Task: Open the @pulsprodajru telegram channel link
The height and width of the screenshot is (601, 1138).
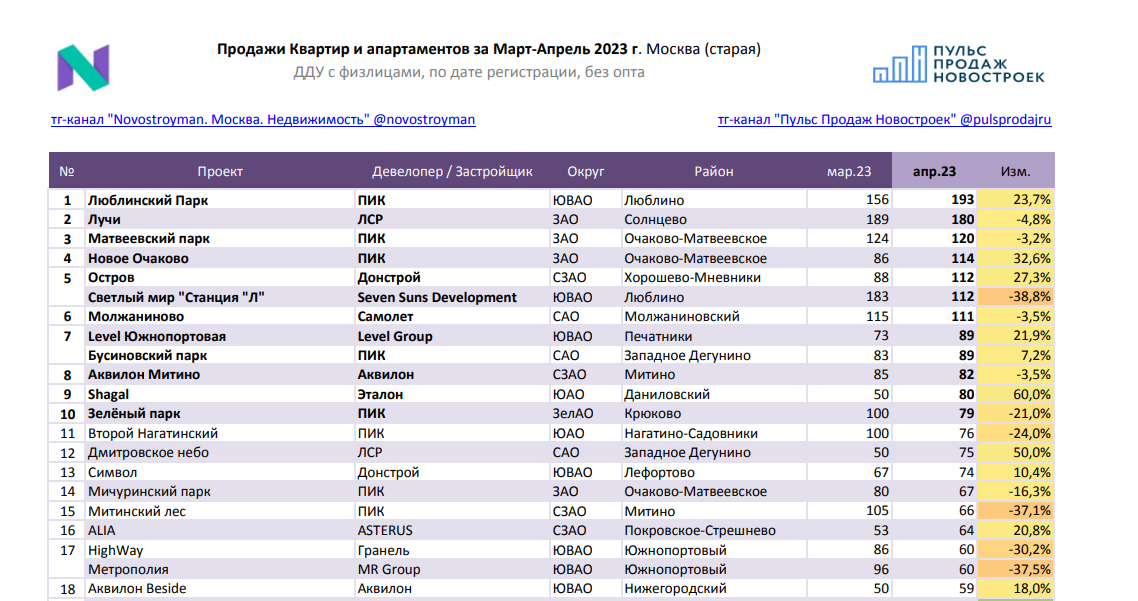Action: 884,120
